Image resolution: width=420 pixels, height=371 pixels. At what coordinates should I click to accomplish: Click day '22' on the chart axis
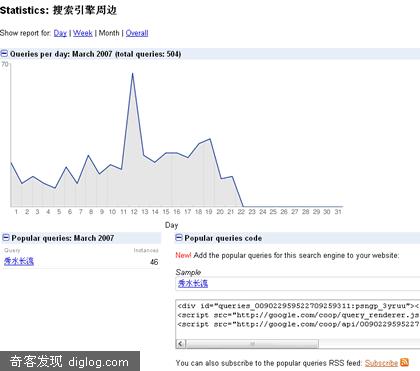(x=241, y=212)
